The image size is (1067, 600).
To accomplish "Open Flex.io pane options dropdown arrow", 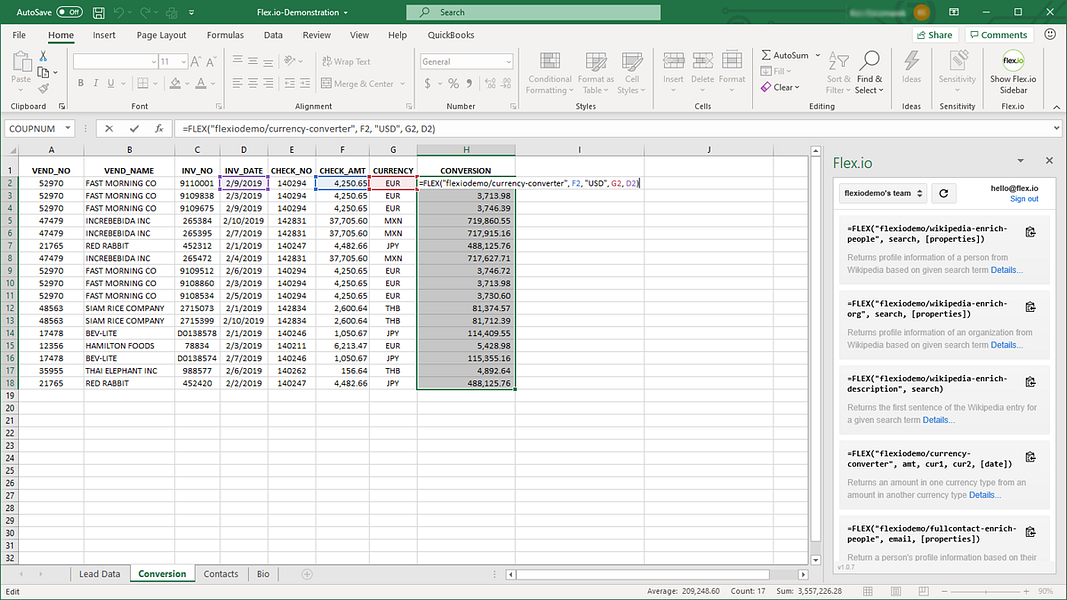I will pos(1020,161).
